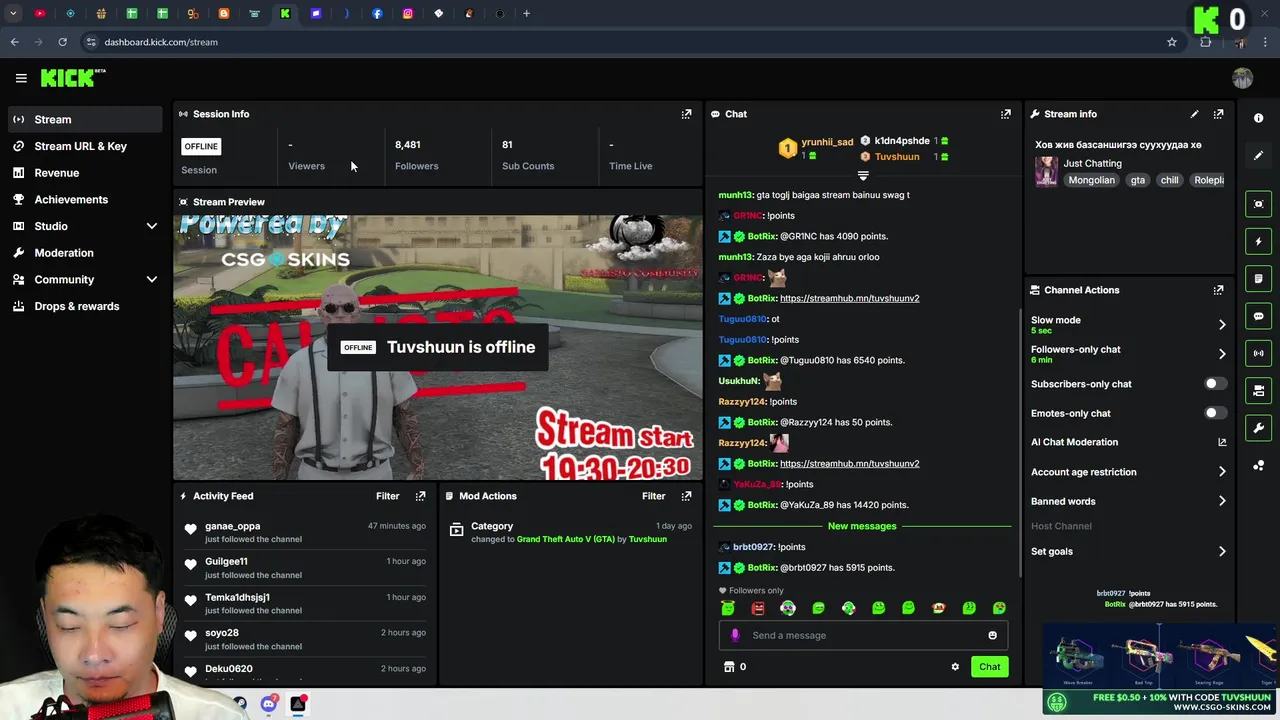Open a new browser tab
1280x720 pixels.
point(527,13)
